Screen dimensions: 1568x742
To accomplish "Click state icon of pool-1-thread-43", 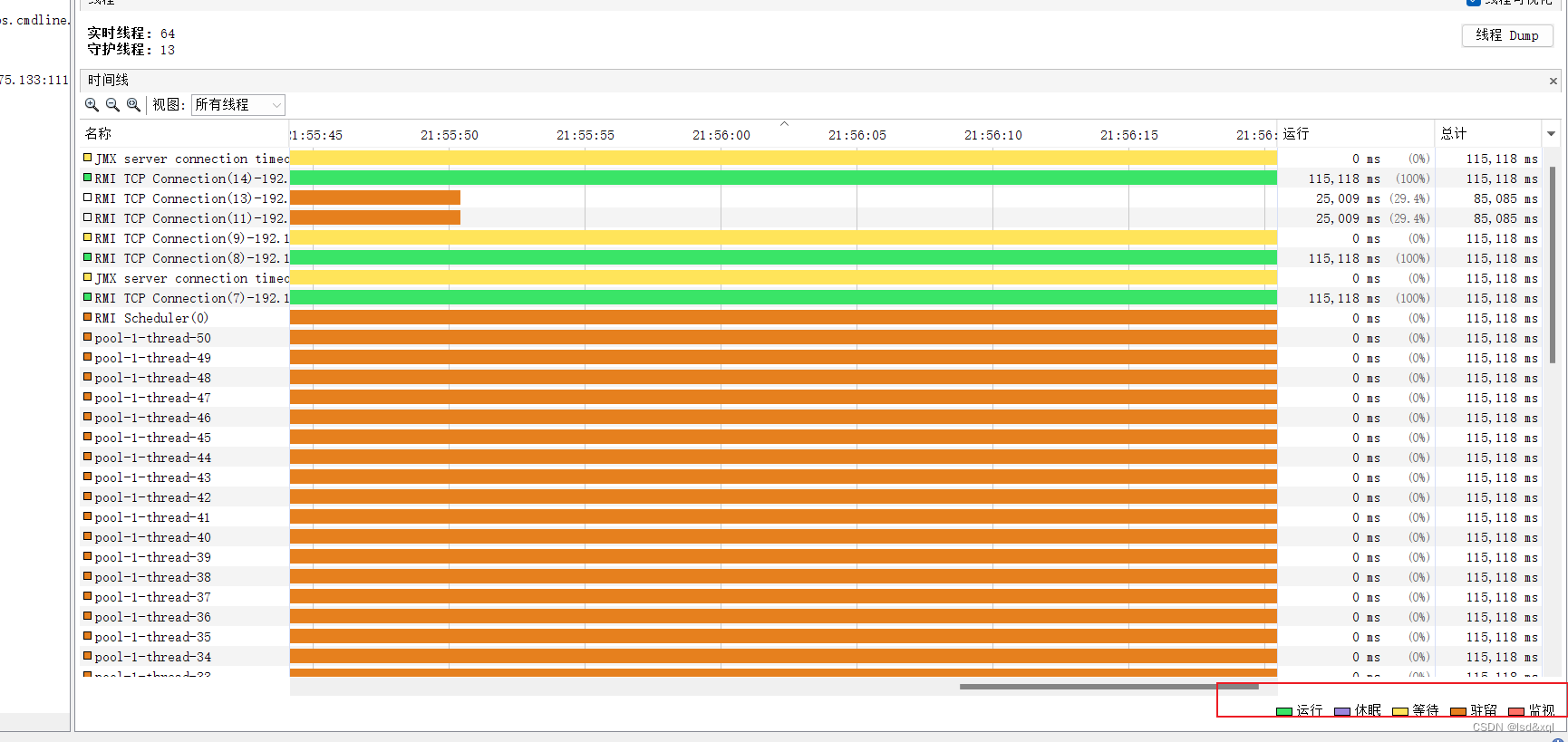I will click(88, 477).
